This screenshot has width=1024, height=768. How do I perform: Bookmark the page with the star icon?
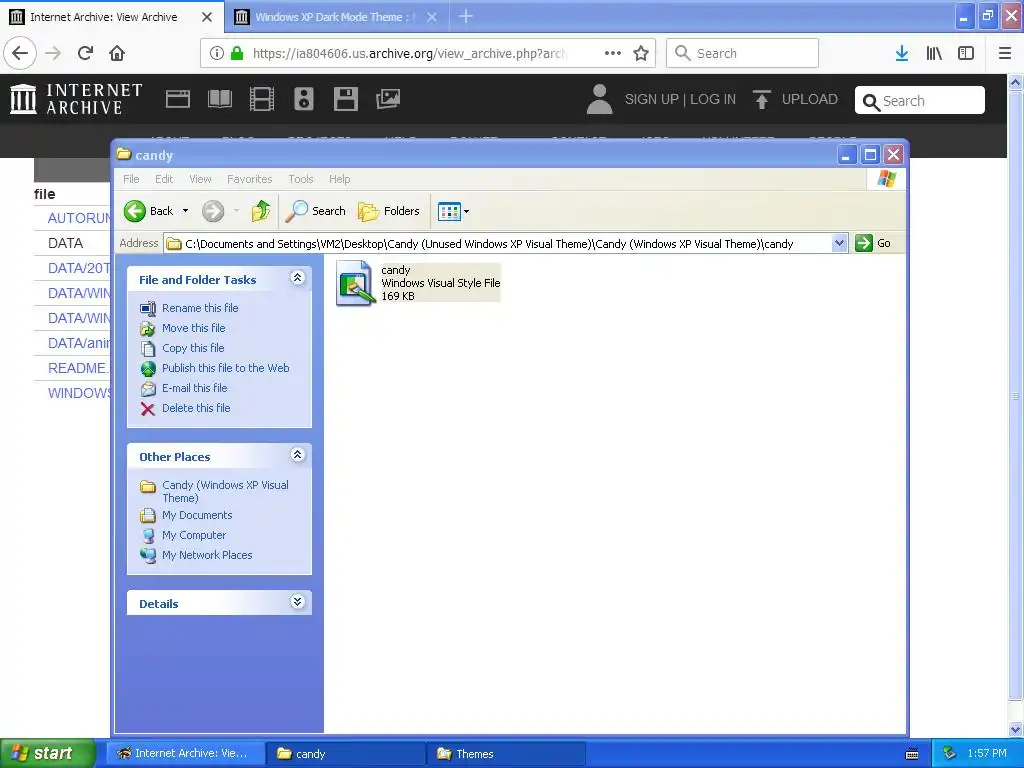point(641,53)
